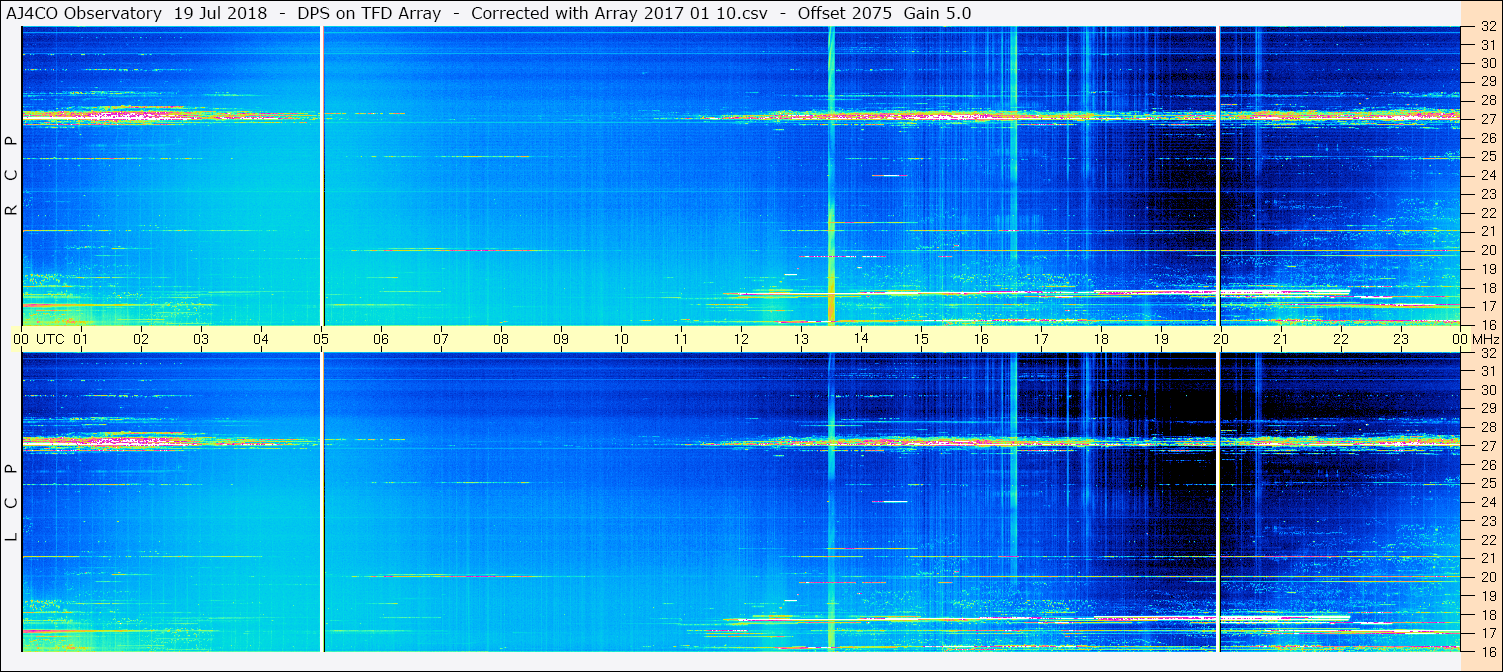Click hour '23' on the UTC time axis

point(1401,339)
